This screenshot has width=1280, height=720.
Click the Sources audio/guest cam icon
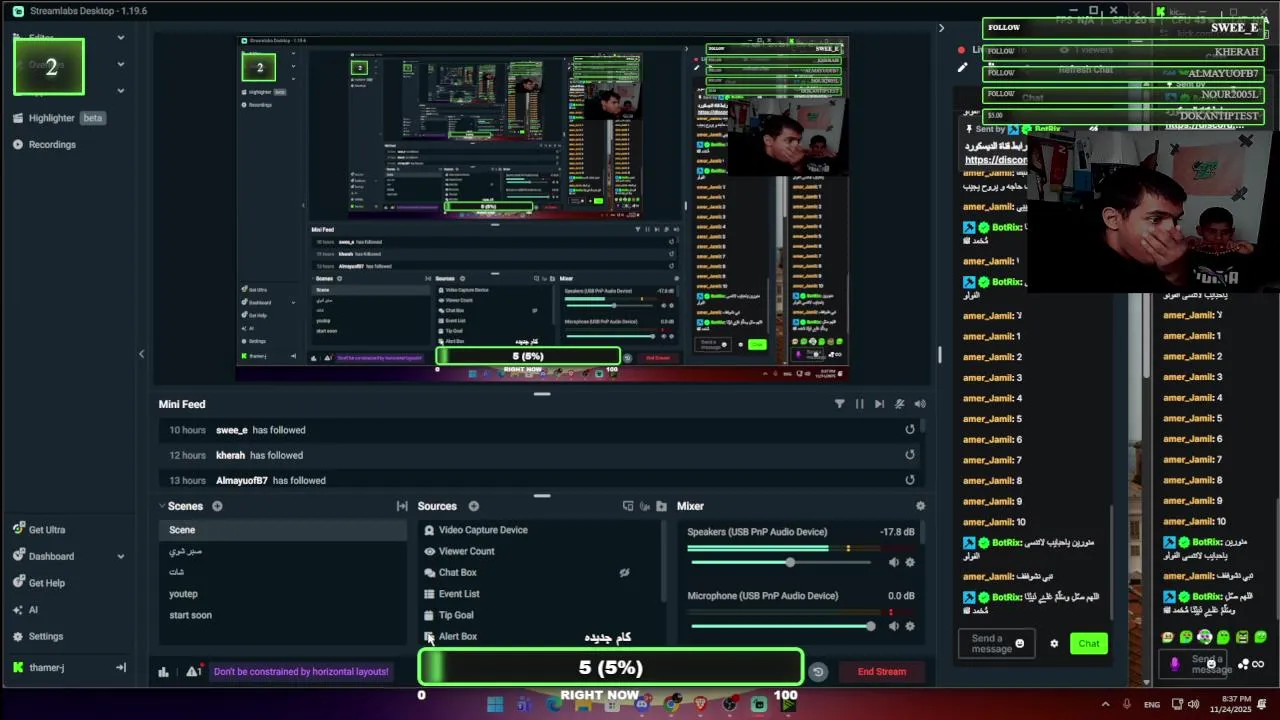pyautogui.click(x=645, y=506)
